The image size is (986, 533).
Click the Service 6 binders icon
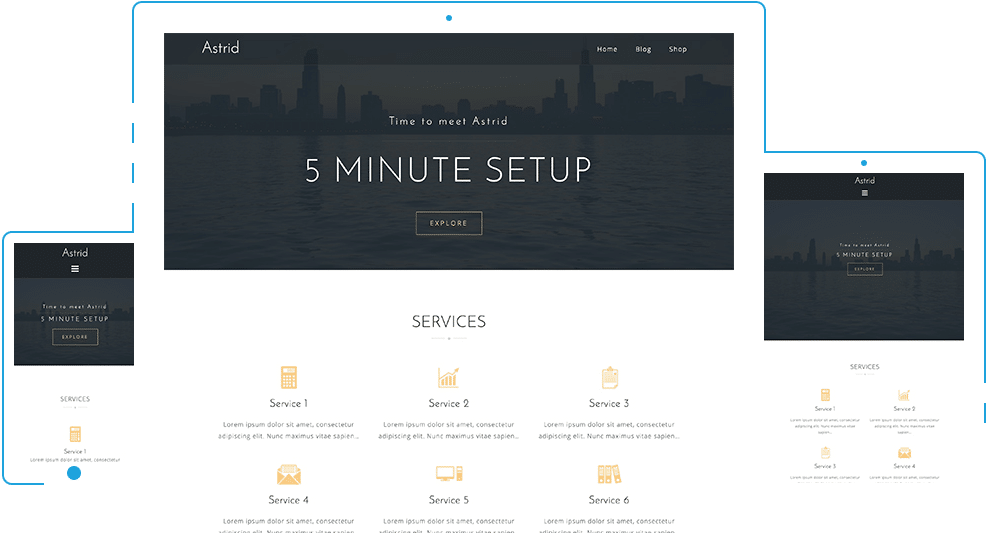point(609,474)
